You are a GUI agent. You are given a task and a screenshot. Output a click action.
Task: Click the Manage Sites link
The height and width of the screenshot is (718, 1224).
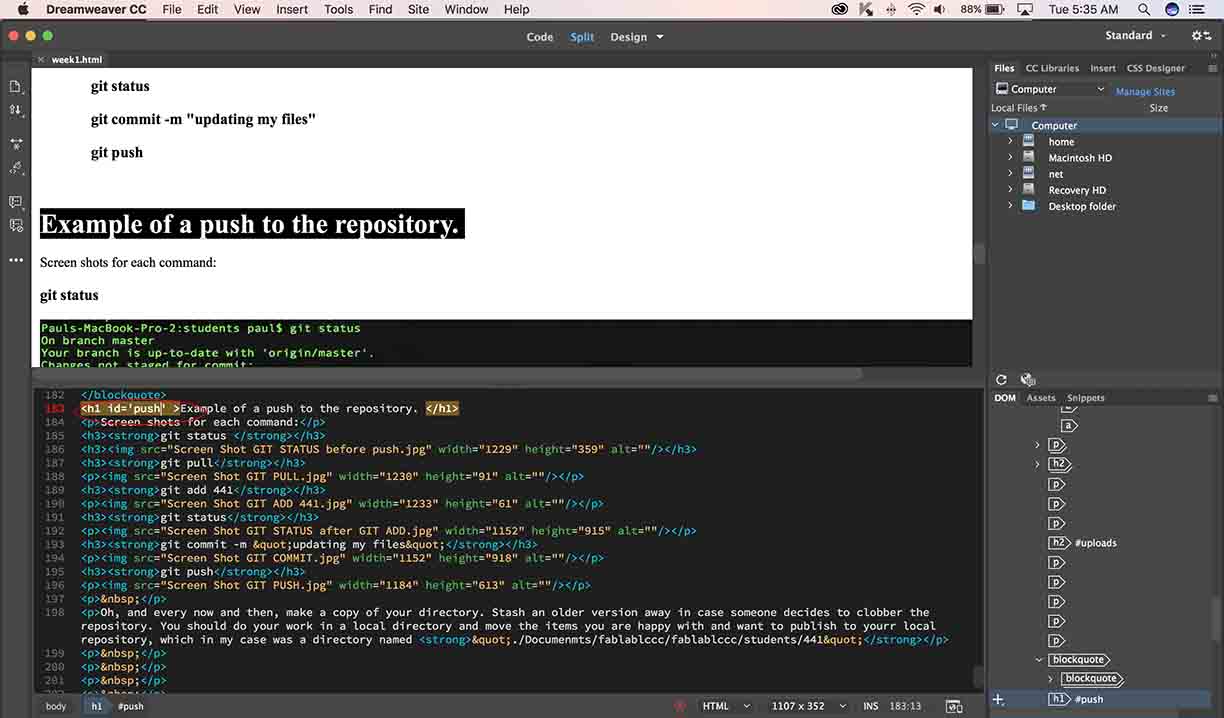tap(1145, 91)
